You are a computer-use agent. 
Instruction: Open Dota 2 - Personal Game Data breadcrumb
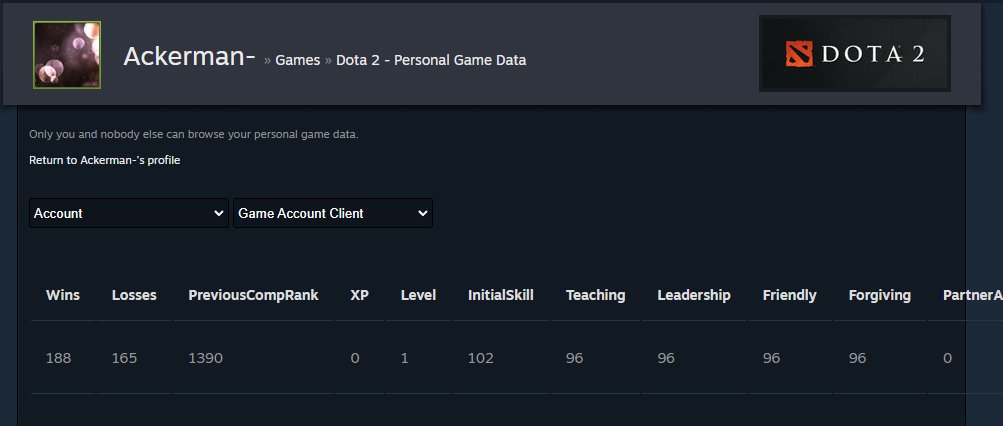pos(431,60)
